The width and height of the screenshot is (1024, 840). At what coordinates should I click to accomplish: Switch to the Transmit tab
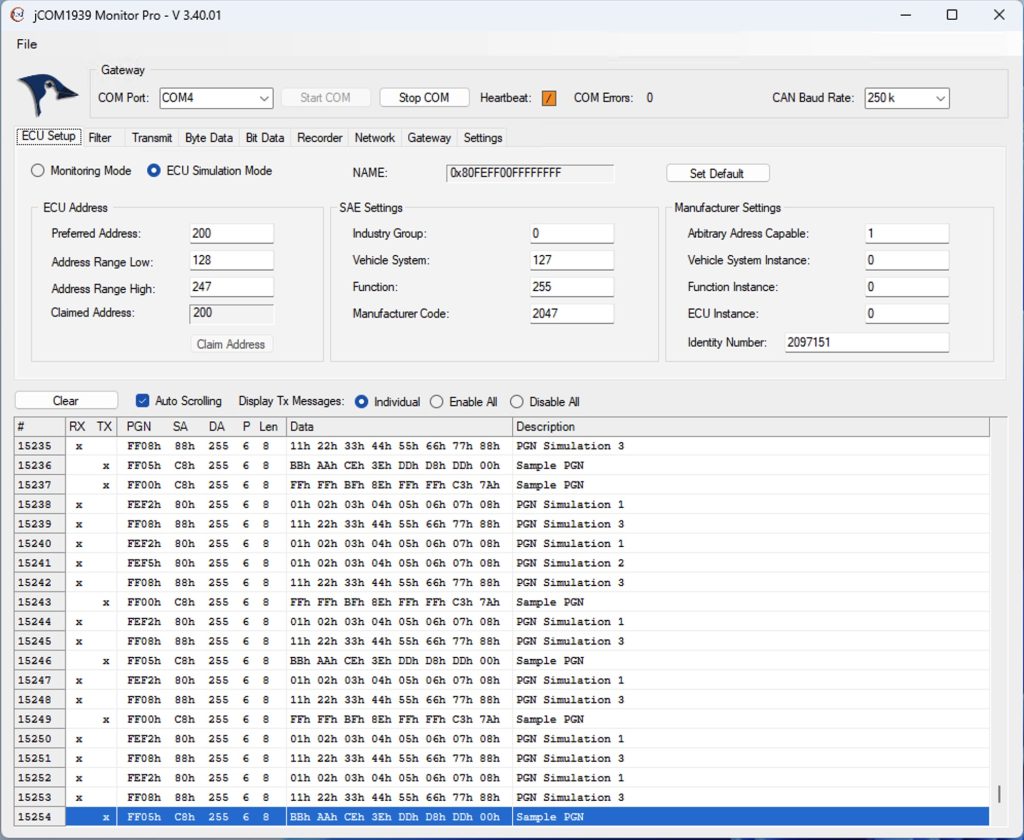tap(151, 137)
